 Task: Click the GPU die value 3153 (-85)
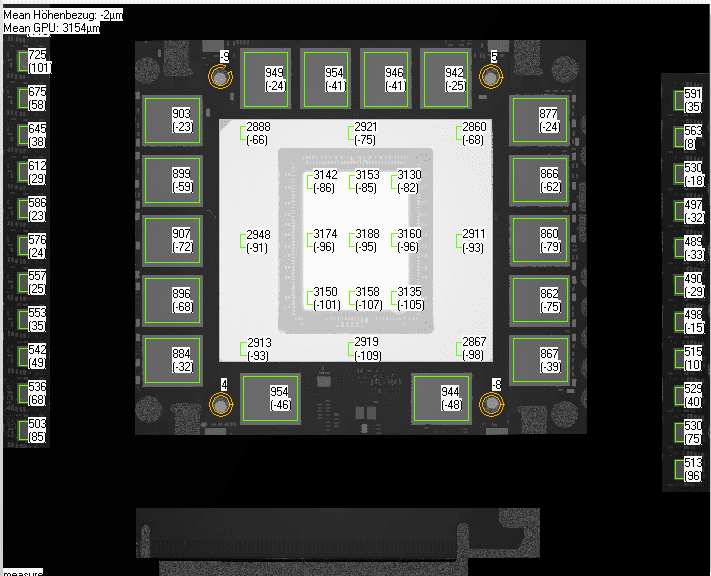tap(367, 181)
